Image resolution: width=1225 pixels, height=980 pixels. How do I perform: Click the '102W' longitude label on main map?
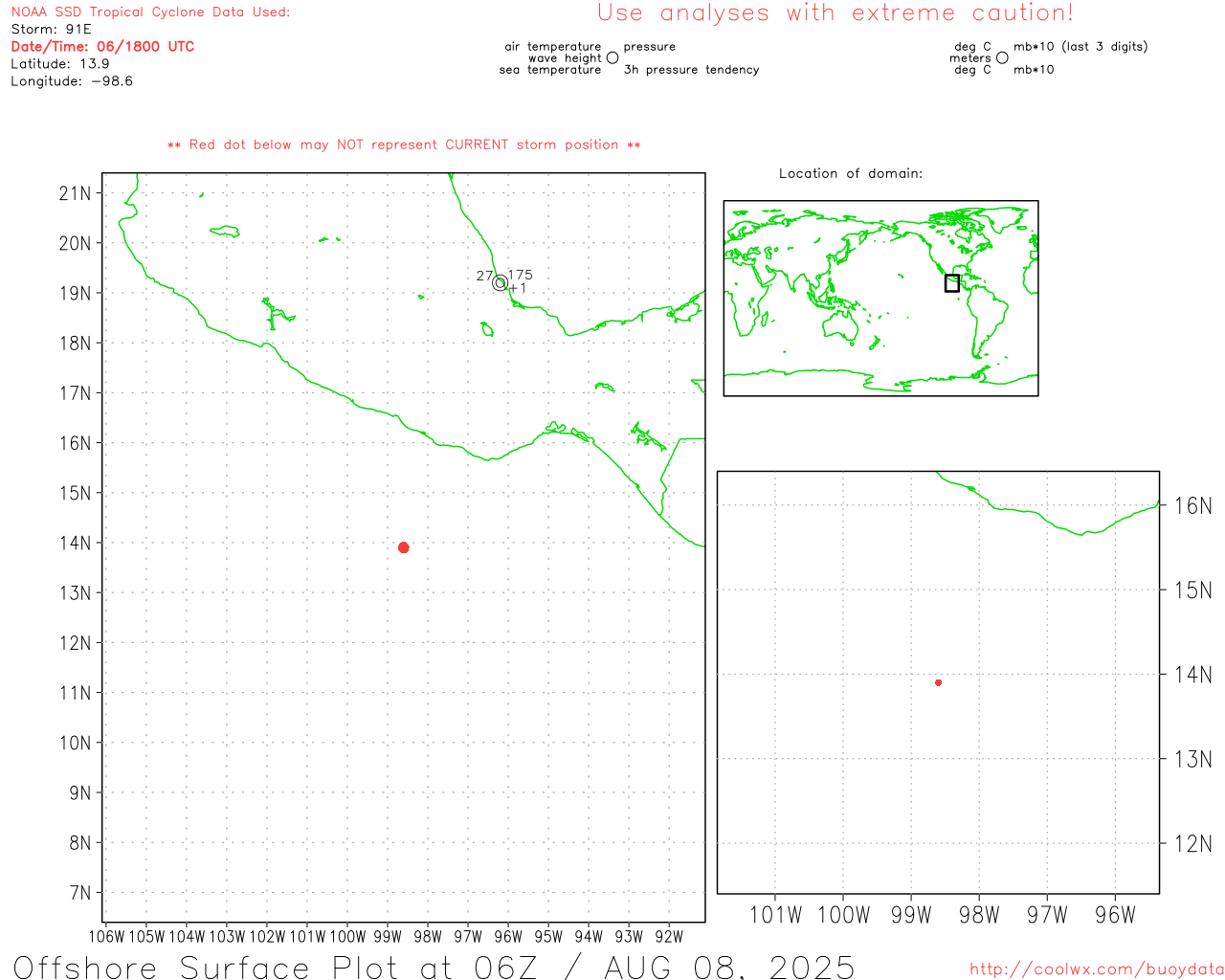[x=267, y=936]
